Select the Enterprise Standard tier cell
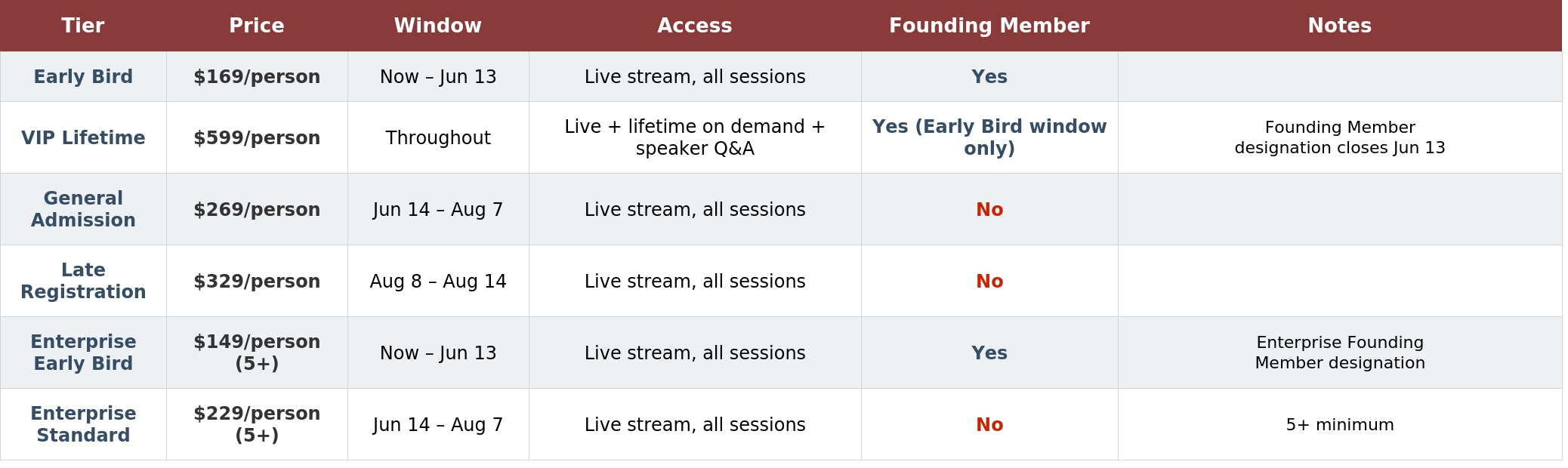 click(83, 424)
